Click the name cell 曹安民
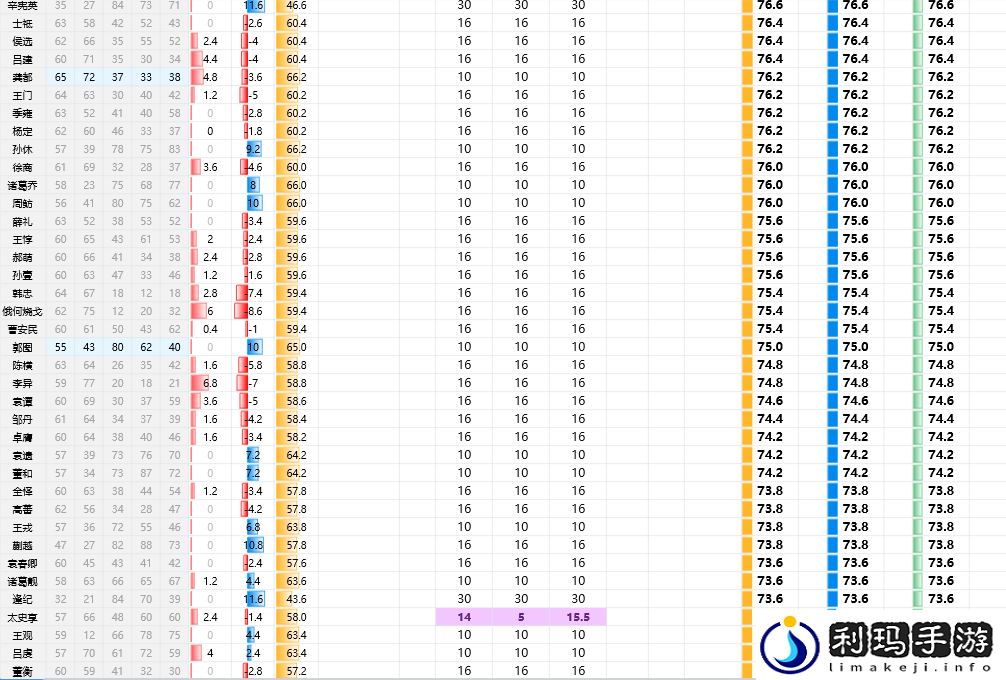1006x680 pixels. (x=22, y=329)
